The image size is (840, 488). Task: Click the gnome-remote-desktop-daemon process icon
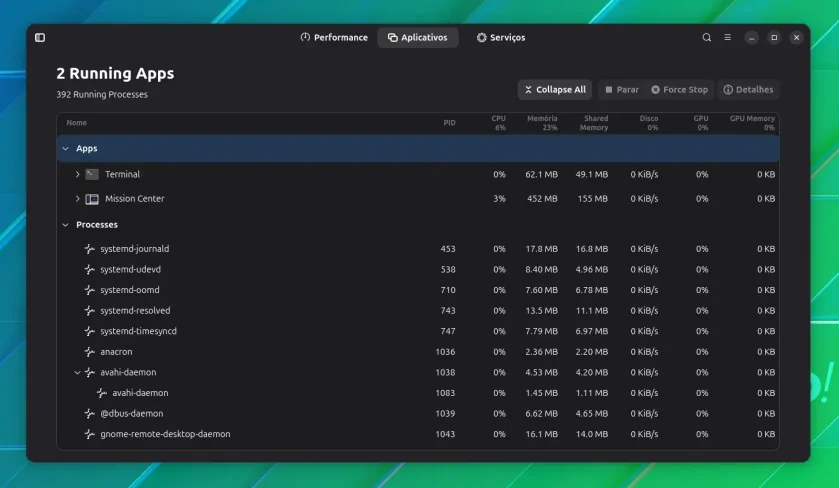tap(89, 434)
